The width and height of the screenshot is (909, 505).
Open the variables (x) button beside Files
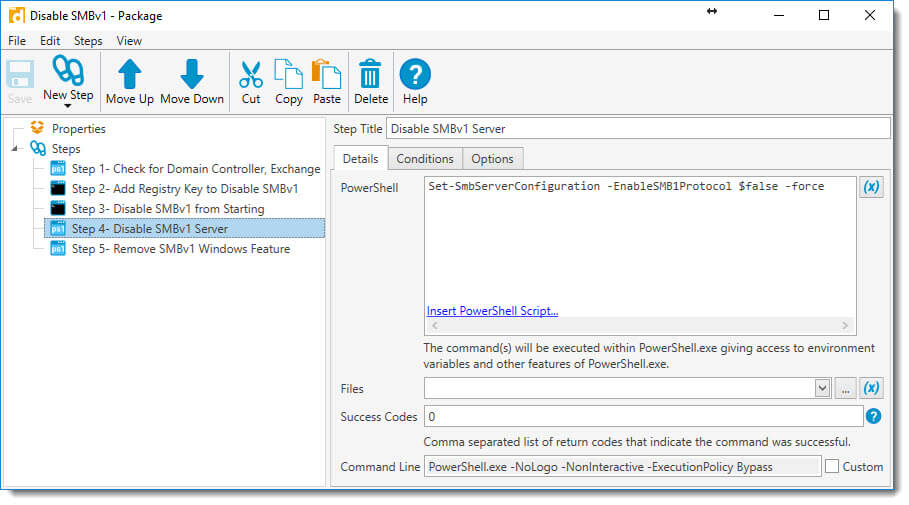(x=871, y=388)
